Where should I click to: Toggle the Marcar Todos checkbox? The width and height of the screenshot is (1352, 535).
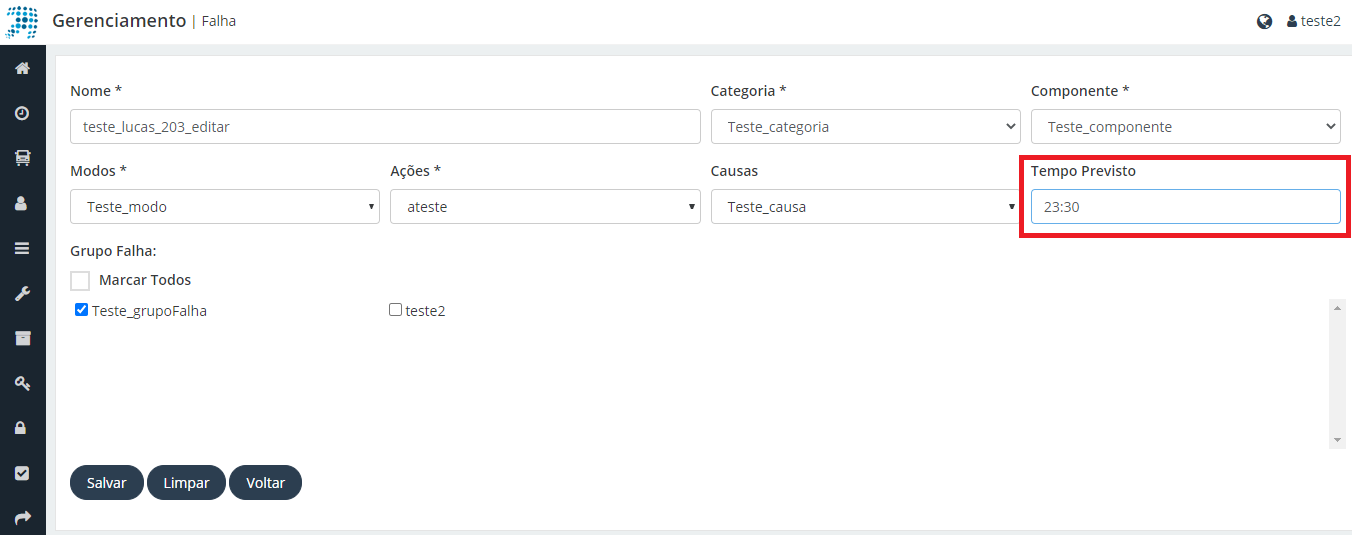[80, 281]
